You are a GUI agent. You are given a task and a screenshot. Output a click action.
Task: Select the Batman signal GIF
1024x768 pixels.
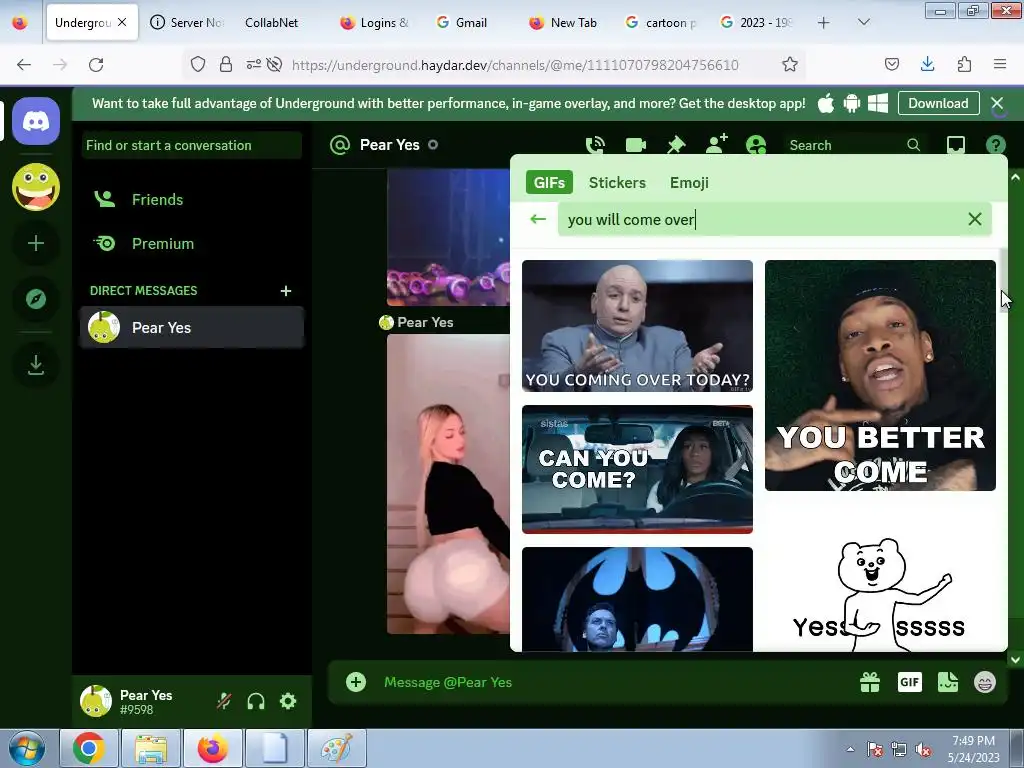click(x=637, y=600)
